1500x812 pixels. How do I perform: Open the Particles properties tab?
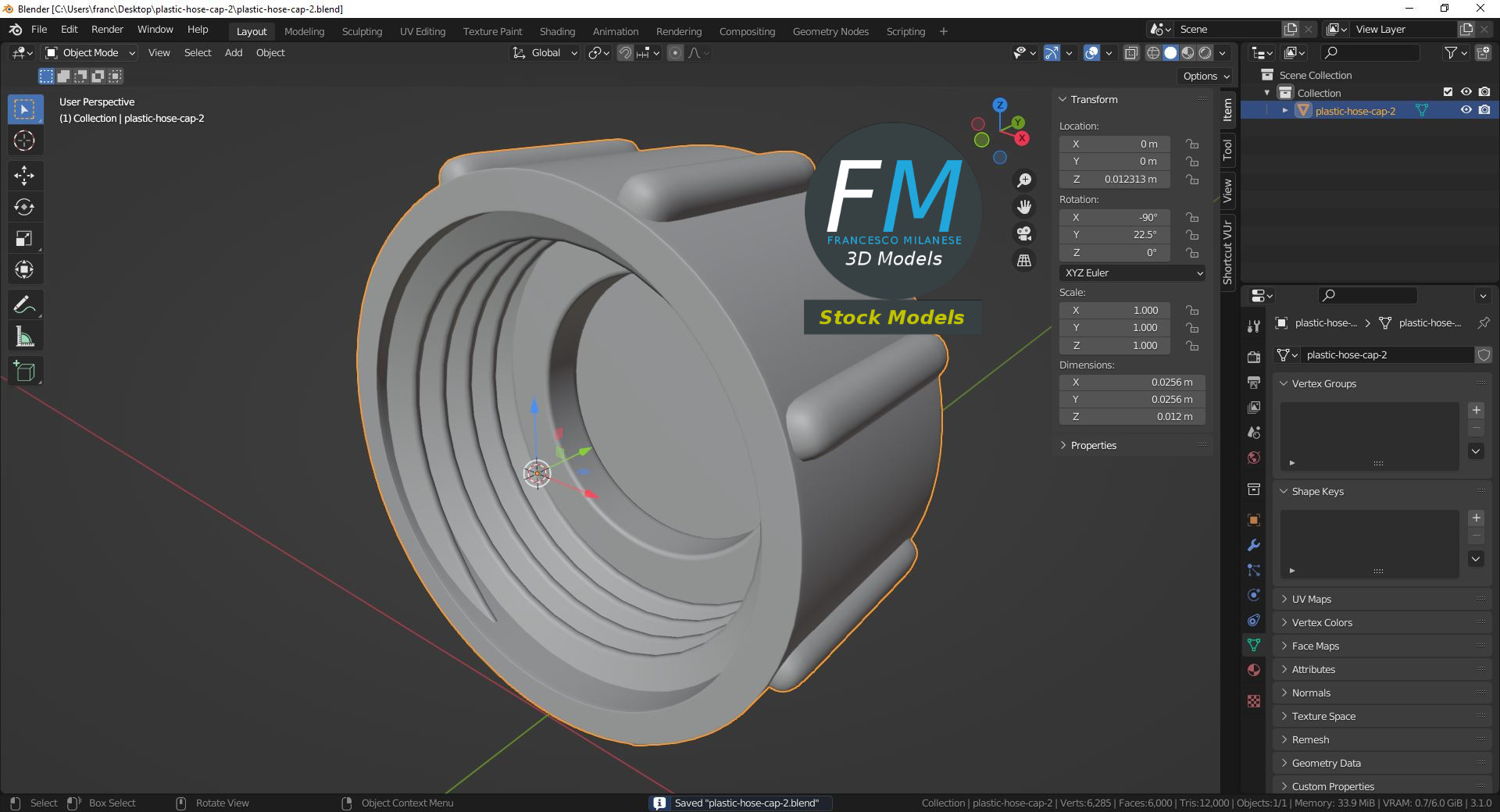pyautogui.click(x=1254, y=570)
